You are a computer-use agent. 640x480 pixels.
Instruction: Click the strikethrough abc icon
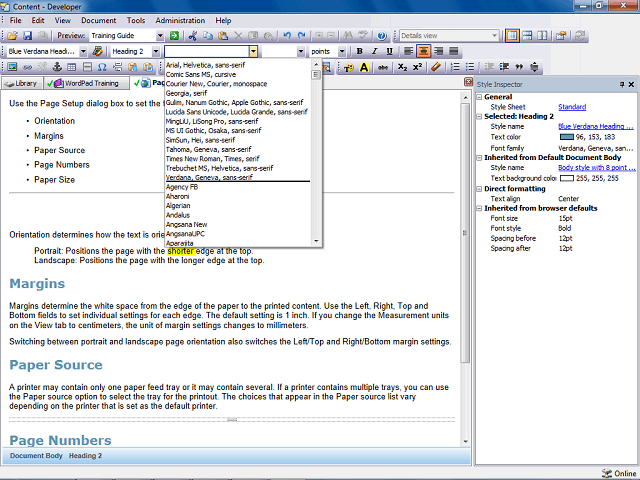tap(383, 67)
